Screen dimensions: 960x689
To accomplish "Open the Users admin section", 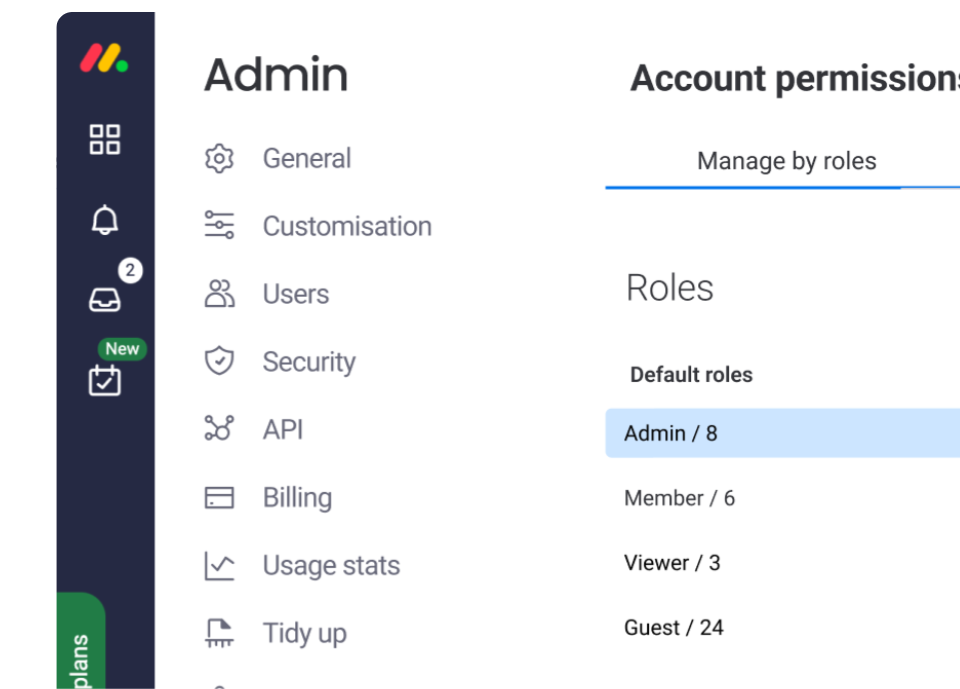I will [x=295, y=294].
